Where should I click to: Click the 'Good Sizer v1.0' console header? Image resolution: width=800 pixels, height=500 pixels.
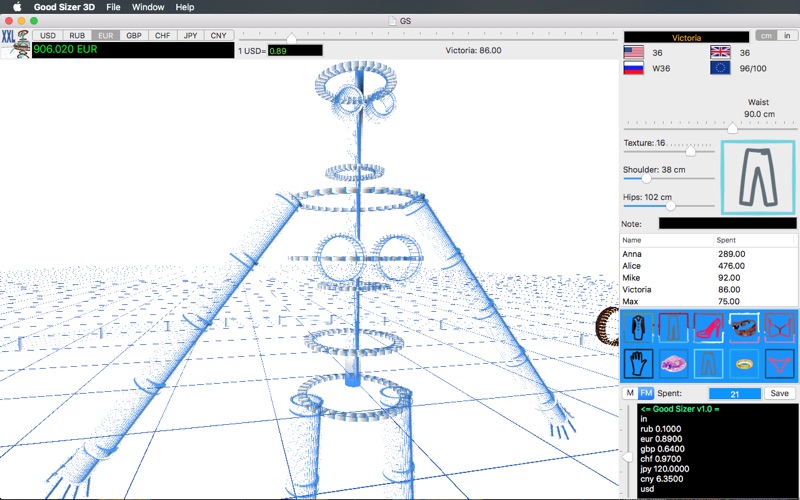[680, 409]
